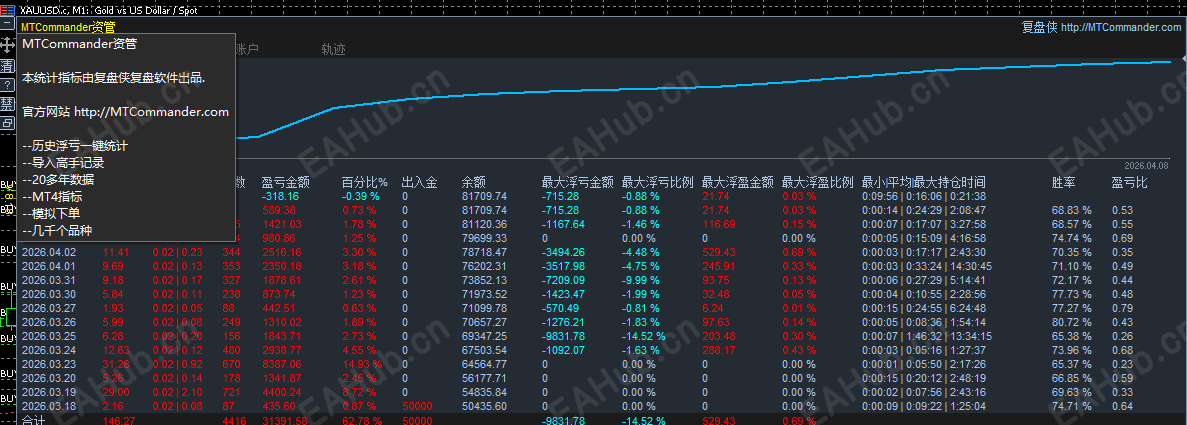Click the -318.16 profit value

280,195
